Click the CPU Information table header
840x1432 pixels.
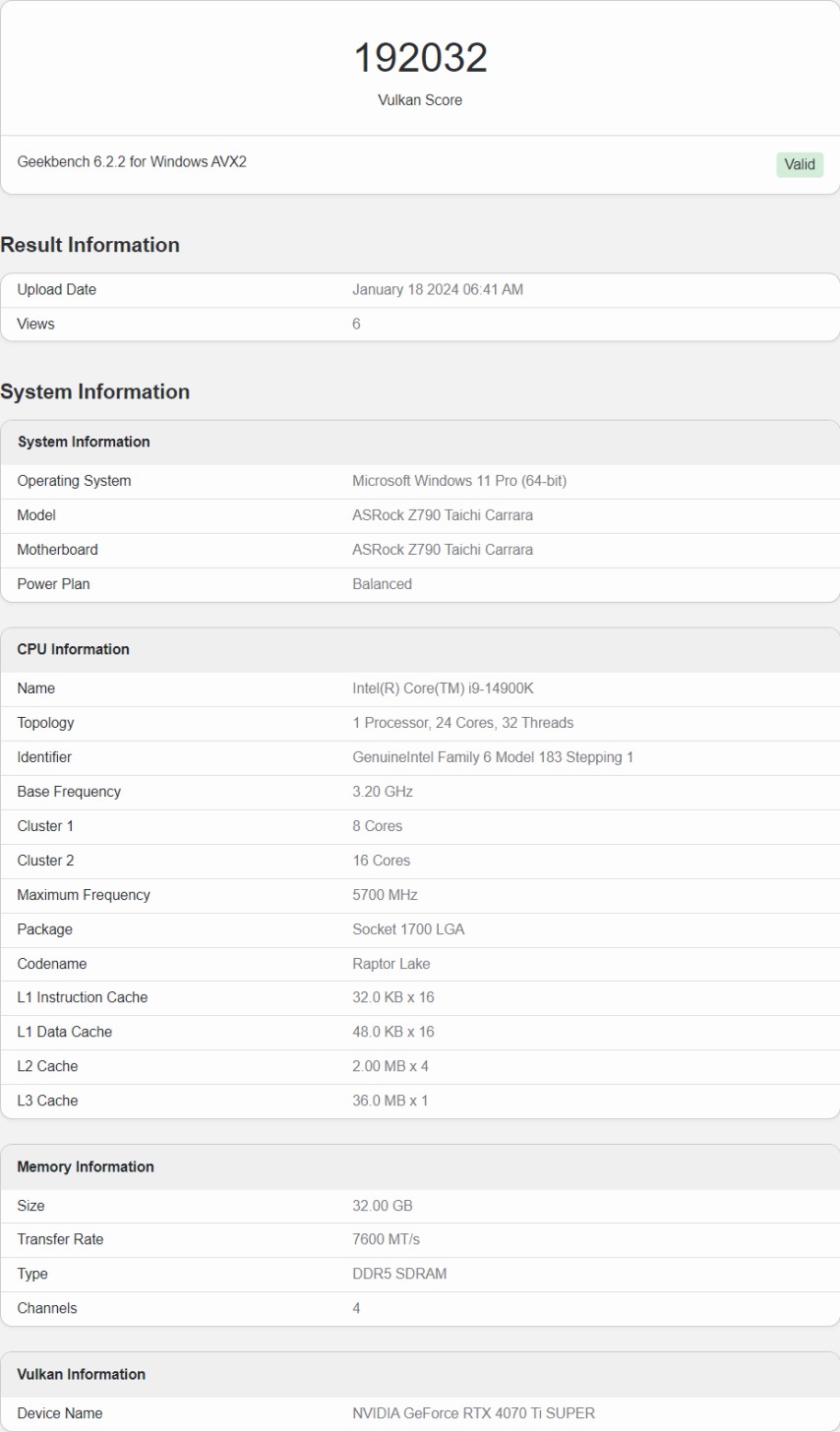coord(73,649)
